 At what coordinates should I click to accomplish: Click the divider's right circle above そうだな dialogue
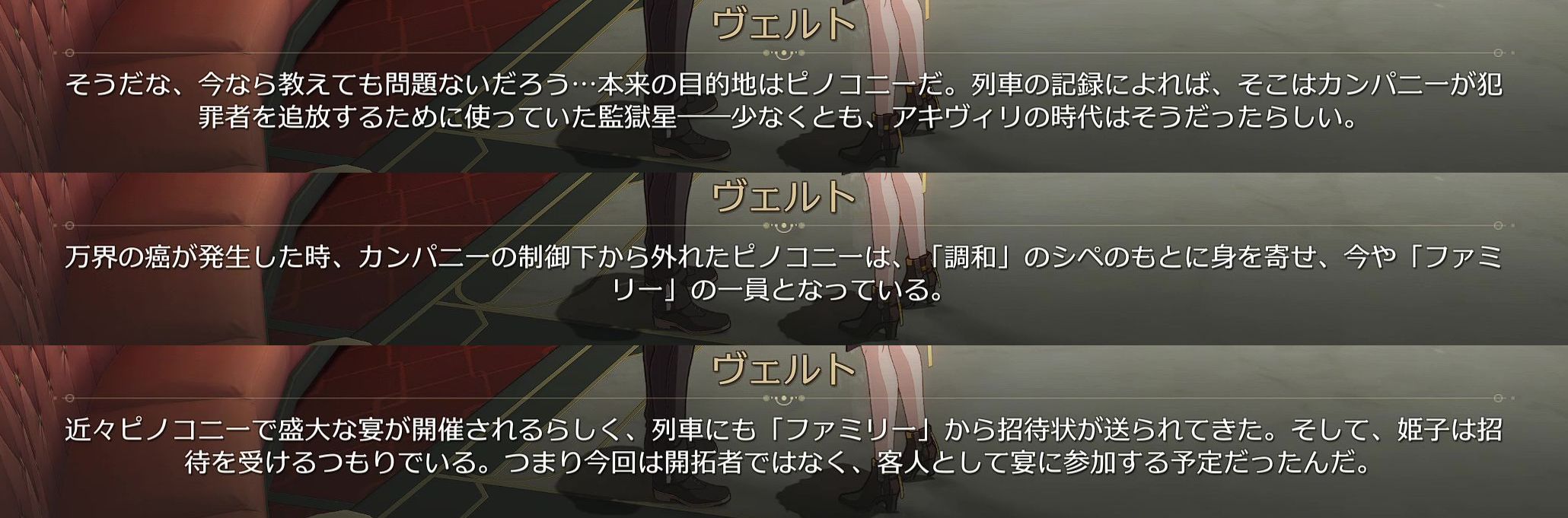coord(1498,53)
